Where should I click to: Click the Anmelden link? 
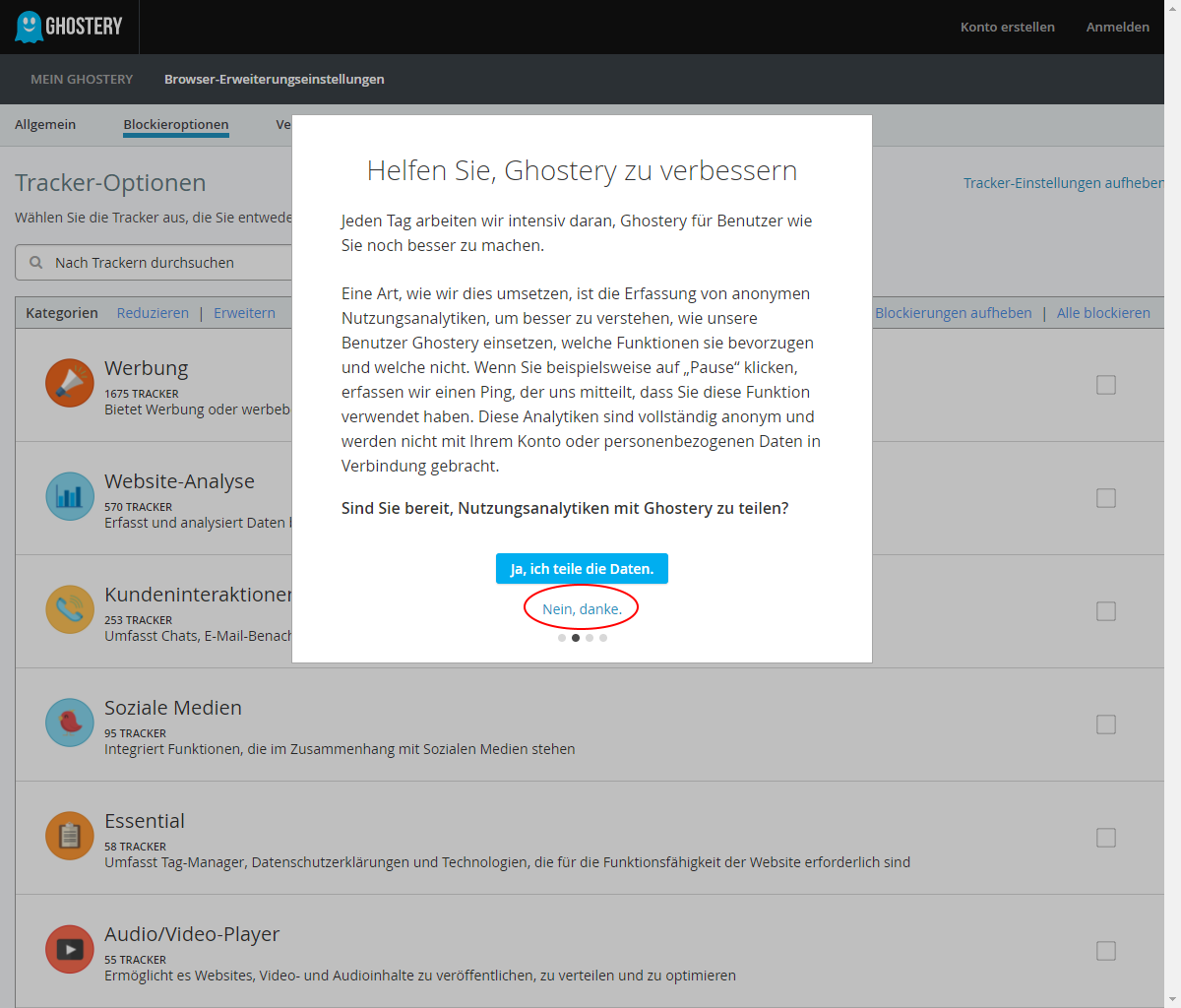pos(1118,27)
